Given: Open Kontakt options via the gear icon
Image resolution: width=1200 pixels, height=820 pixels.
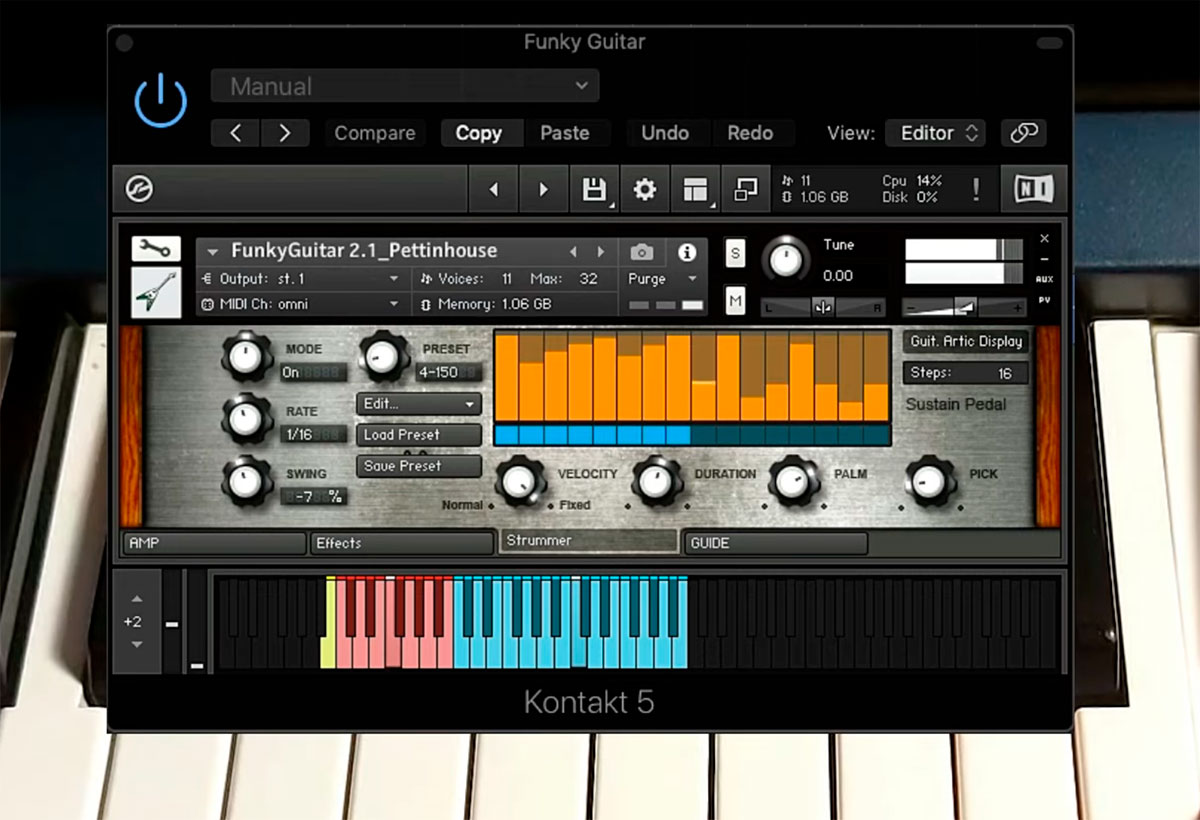Looking at the screenshot, I should coord(645,189).
